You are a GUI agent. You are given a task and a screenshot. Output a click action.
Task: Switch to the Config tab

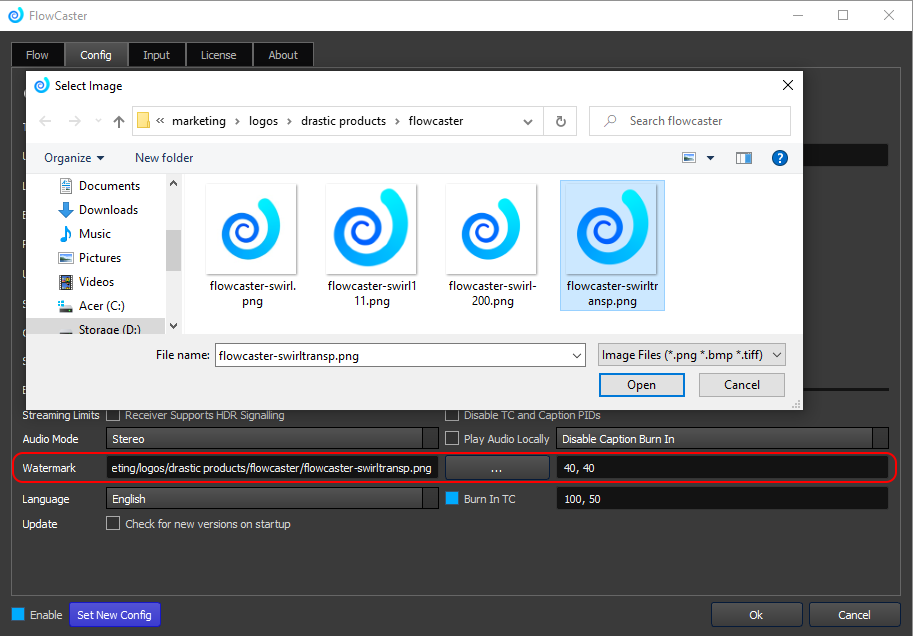(96, 55)
